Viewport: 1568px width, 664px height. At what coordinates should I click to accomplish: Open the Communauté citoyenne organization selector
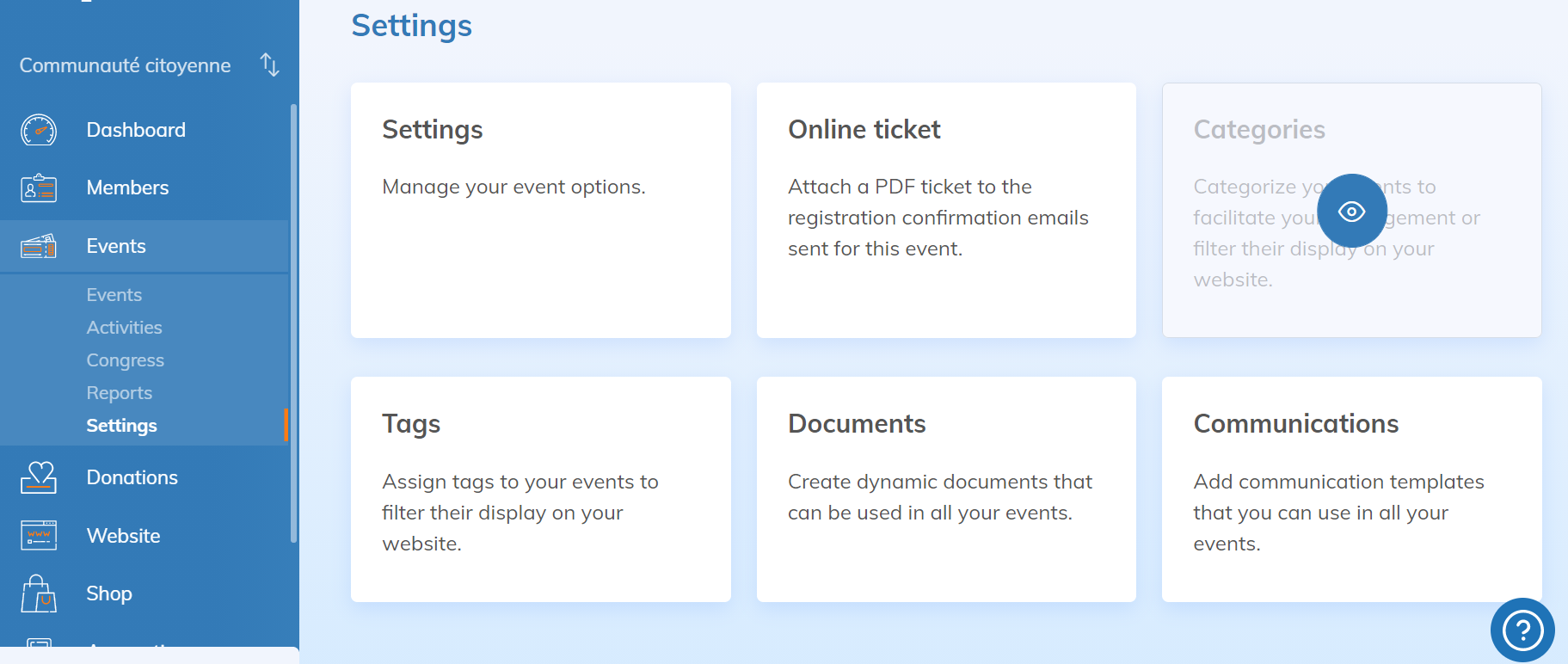coord(126,65)
